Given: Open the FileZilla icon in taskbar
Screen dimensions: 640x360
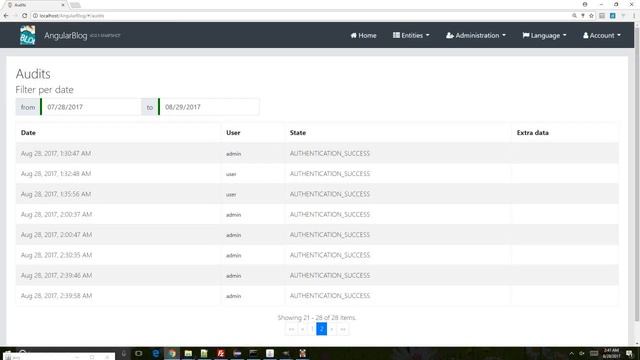Looking at the screenshot, I should 221,353.
